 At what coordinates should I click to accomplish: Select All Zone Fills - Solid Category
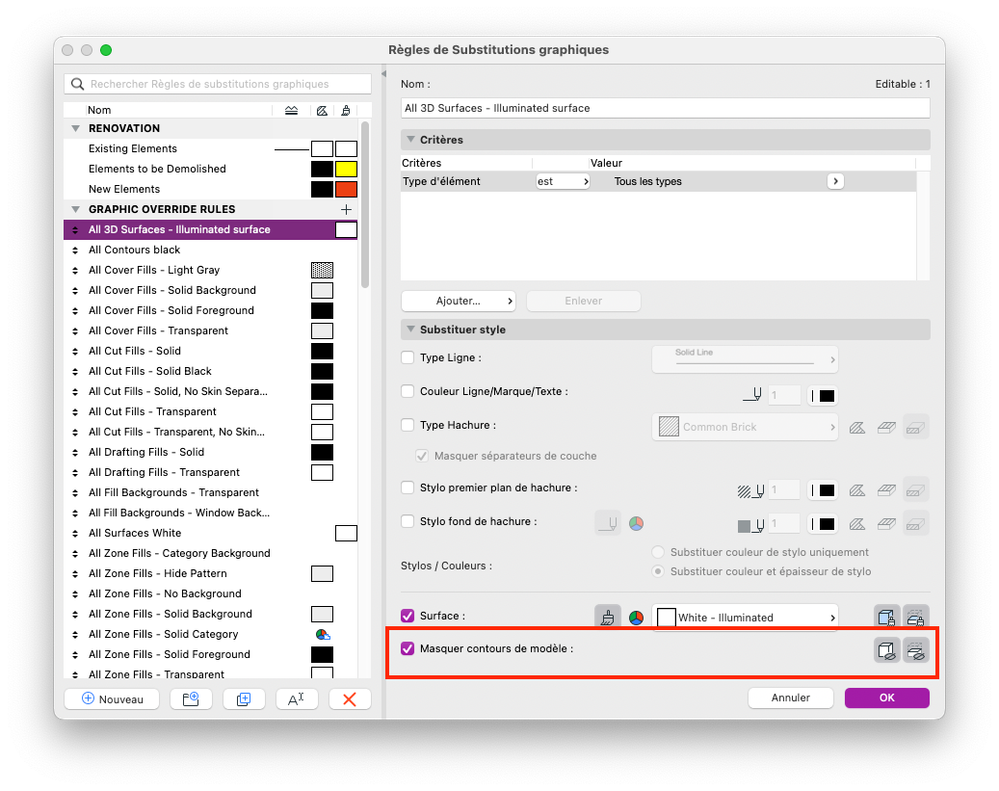[211, 634]
